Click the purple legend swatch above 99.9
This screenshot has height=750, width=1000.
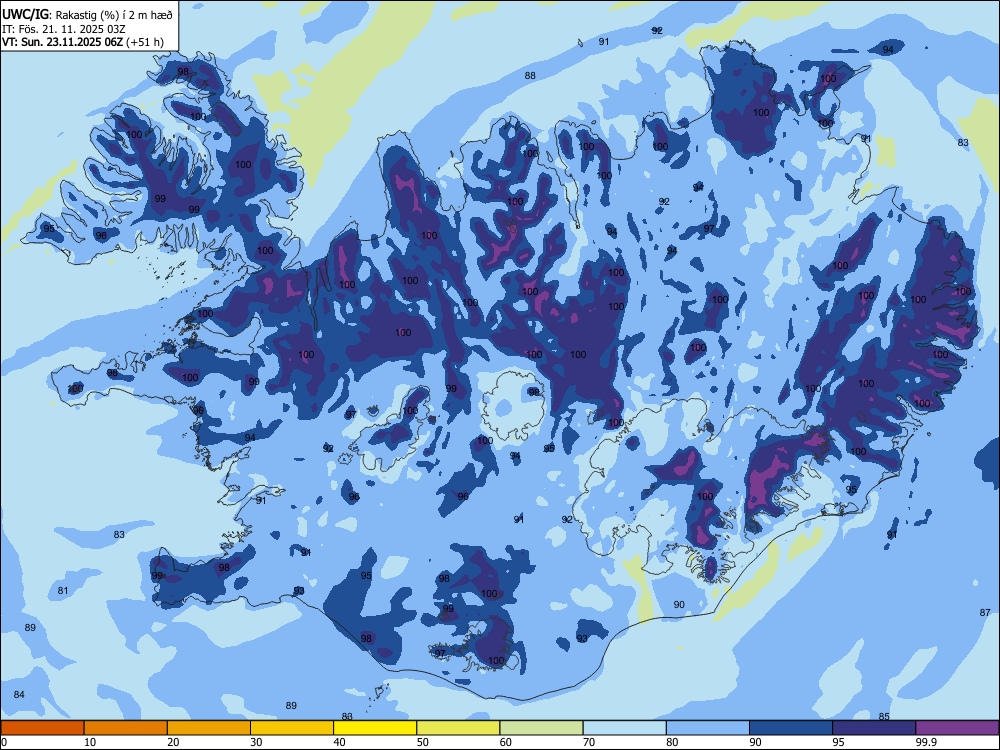click(x=957, y=728)
